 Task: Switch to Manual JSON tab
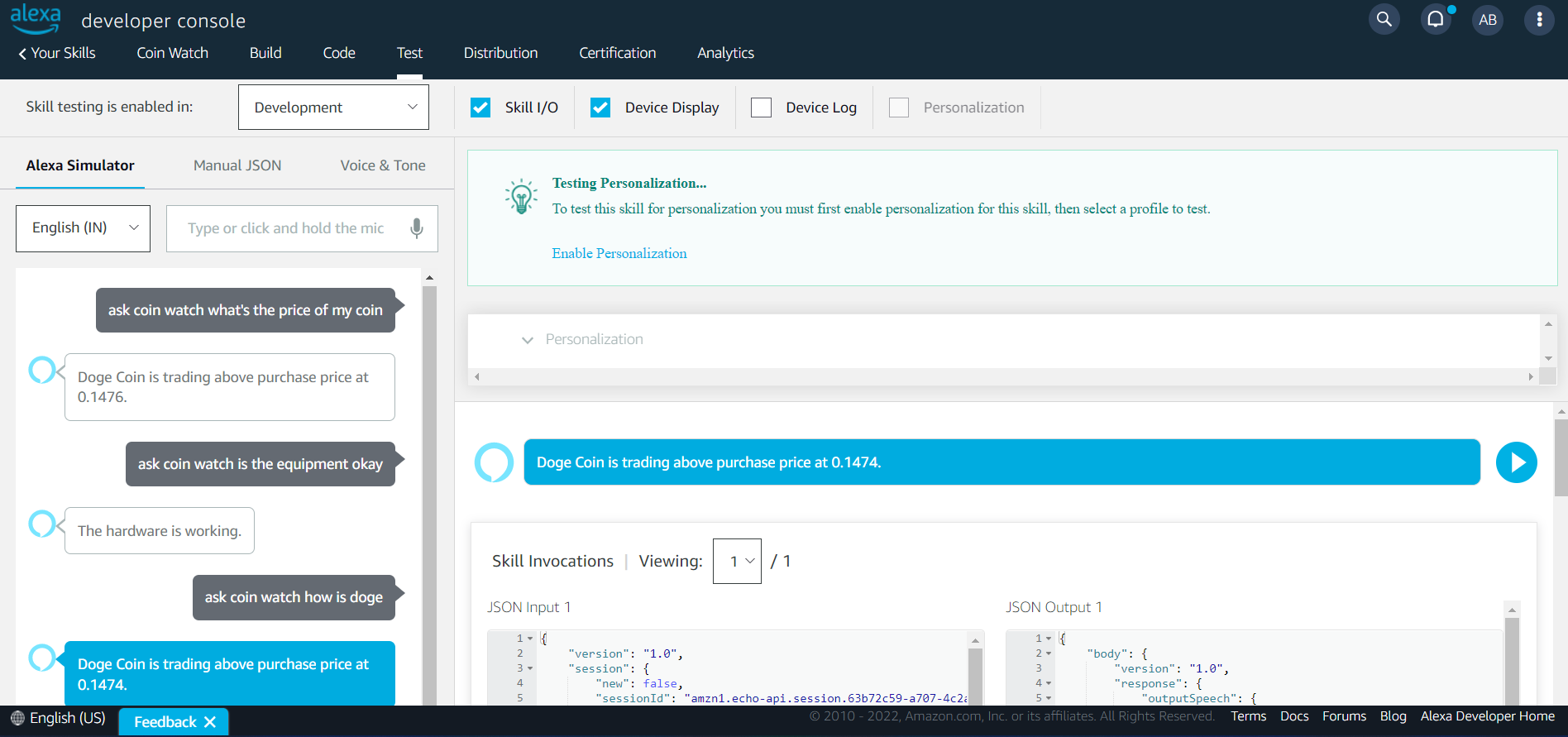coord(237,165)
